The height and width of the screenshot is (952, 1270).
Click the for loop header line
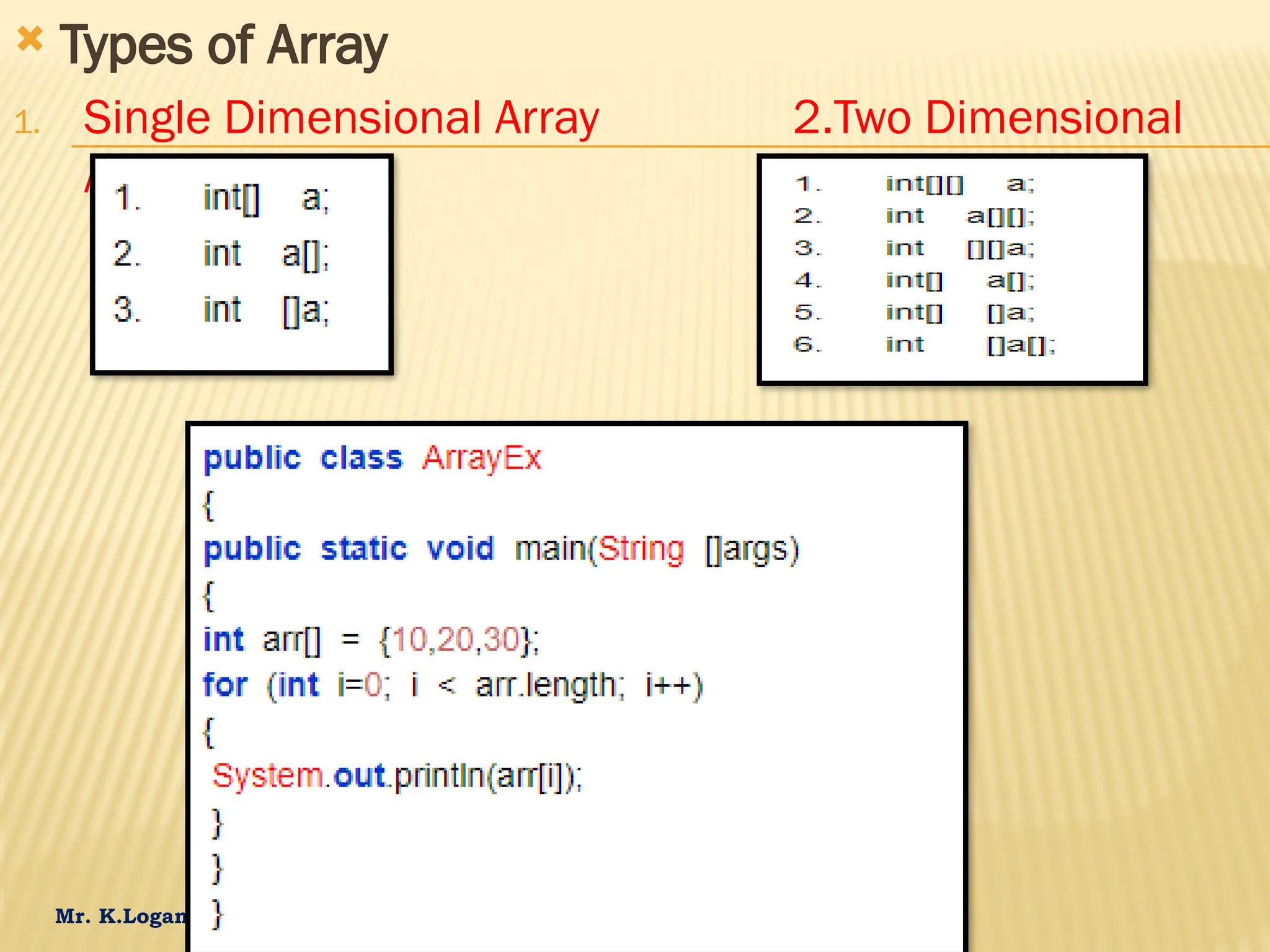pyautogui.click(x=453, y=686)
